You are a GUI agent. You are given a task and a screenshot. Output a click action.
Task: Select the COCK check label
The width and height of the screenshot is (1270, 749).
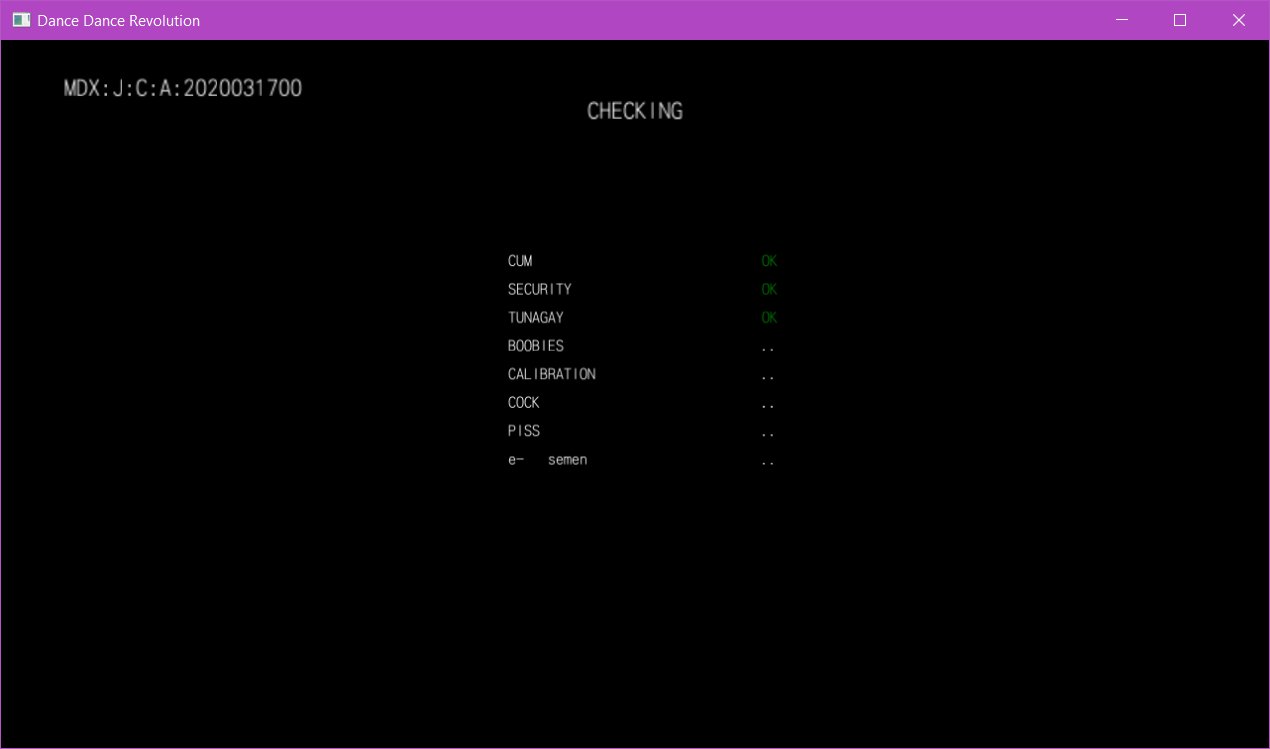[x=523, y=403]
